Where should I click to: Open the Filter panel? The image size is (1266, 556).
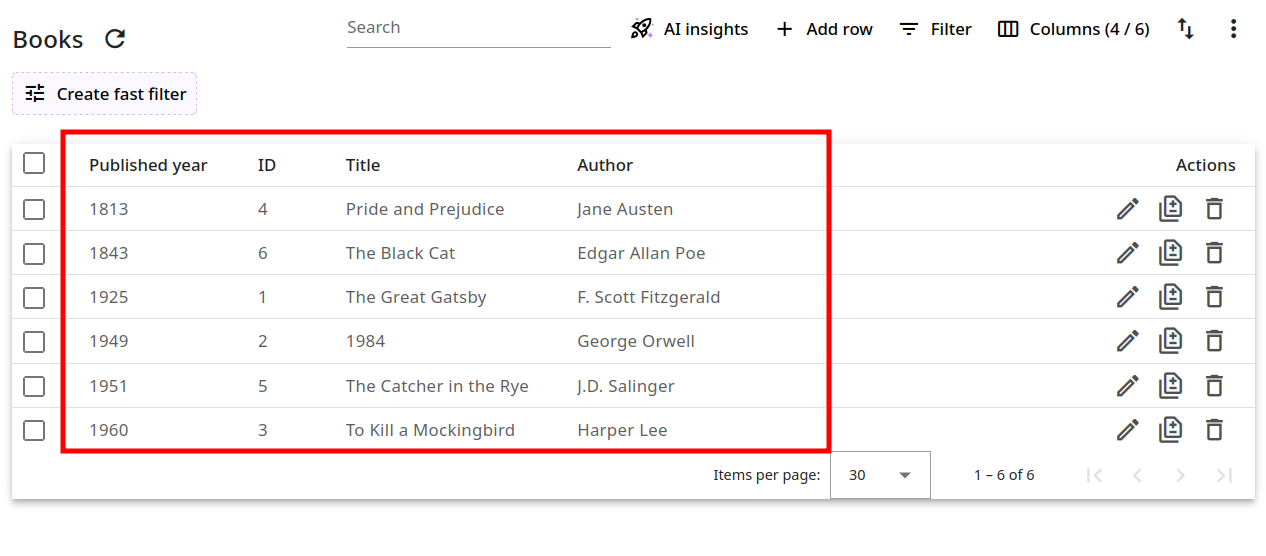tap(935, 29)
